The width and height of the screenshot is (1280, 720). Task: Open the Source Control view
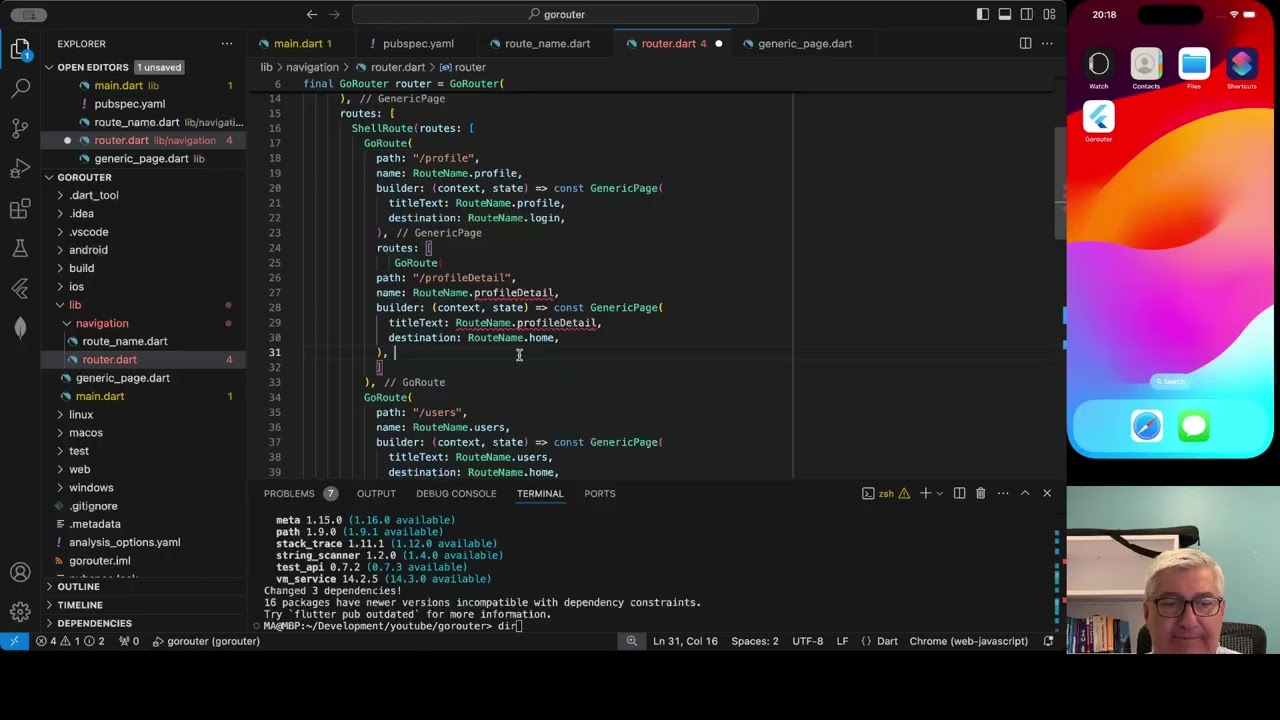tap(20, 128)
